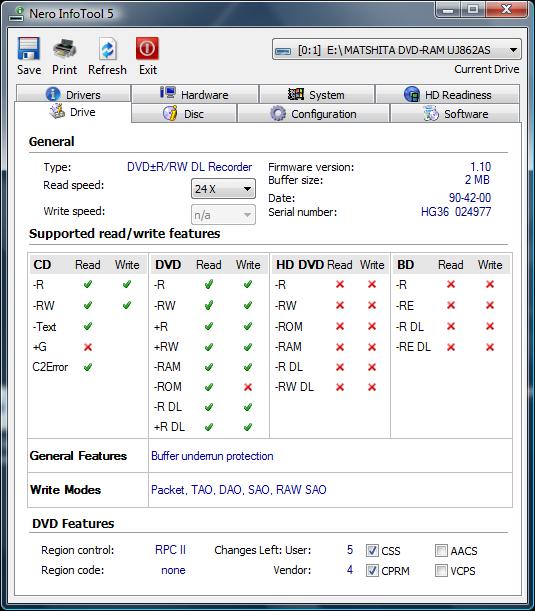Viewport: 535px width, 611px height.
Task: Toggle the CSS checkbox
Action: (x=372, y=551)
